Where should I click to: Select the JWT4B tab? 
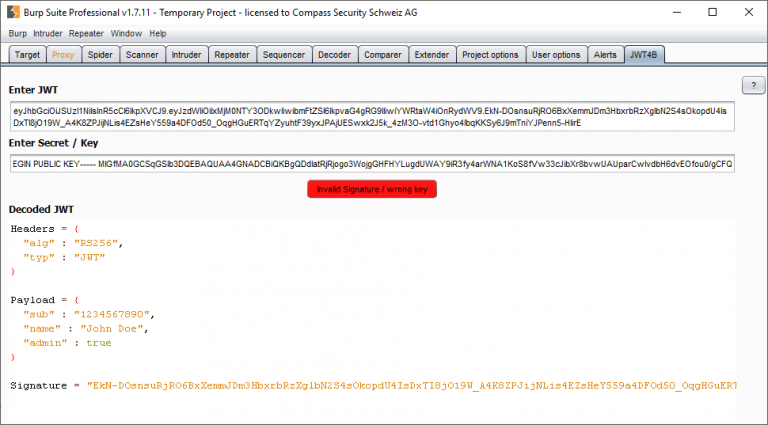pyautogui.click(x=644, y=55)
